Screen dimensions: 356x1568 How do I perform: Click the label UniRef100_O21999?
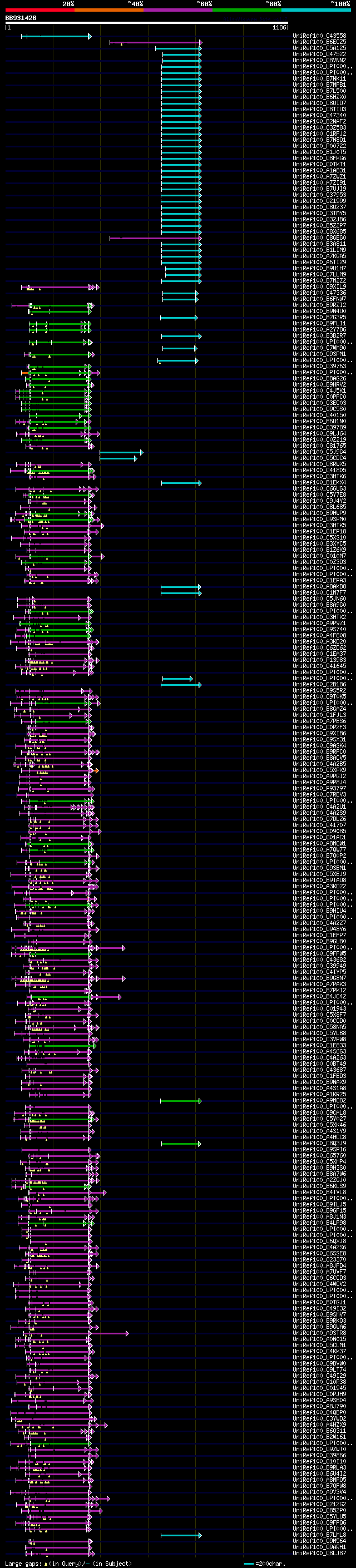pyautogui.click(x=319, y=201)
